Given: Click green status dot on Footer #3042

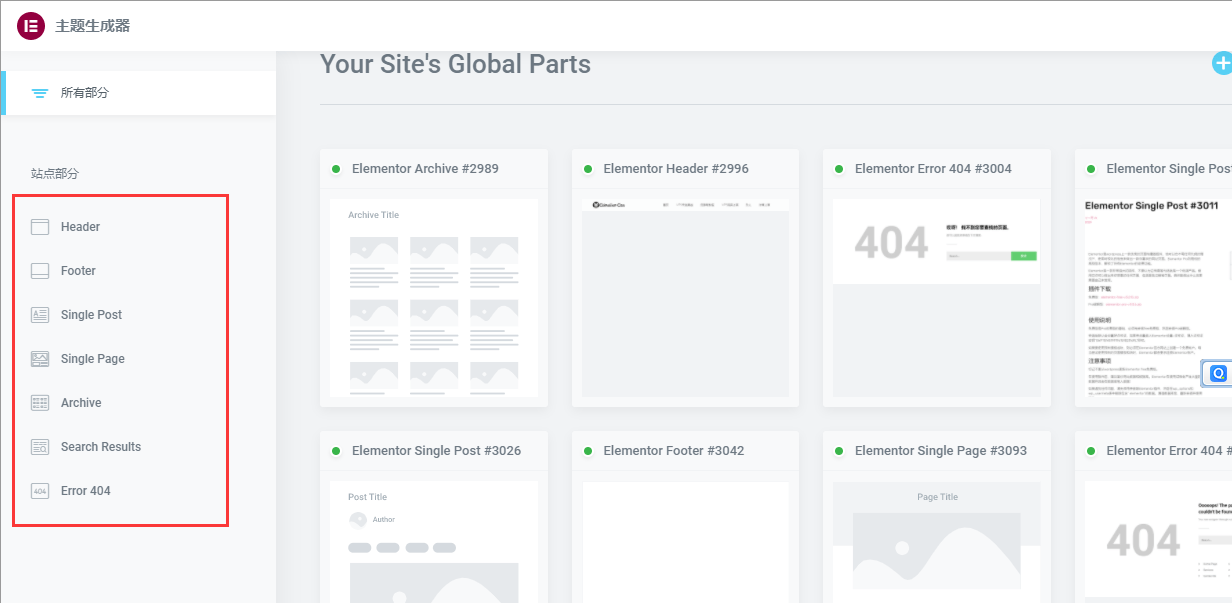Looking at the screenshot, I should (588, 451).
